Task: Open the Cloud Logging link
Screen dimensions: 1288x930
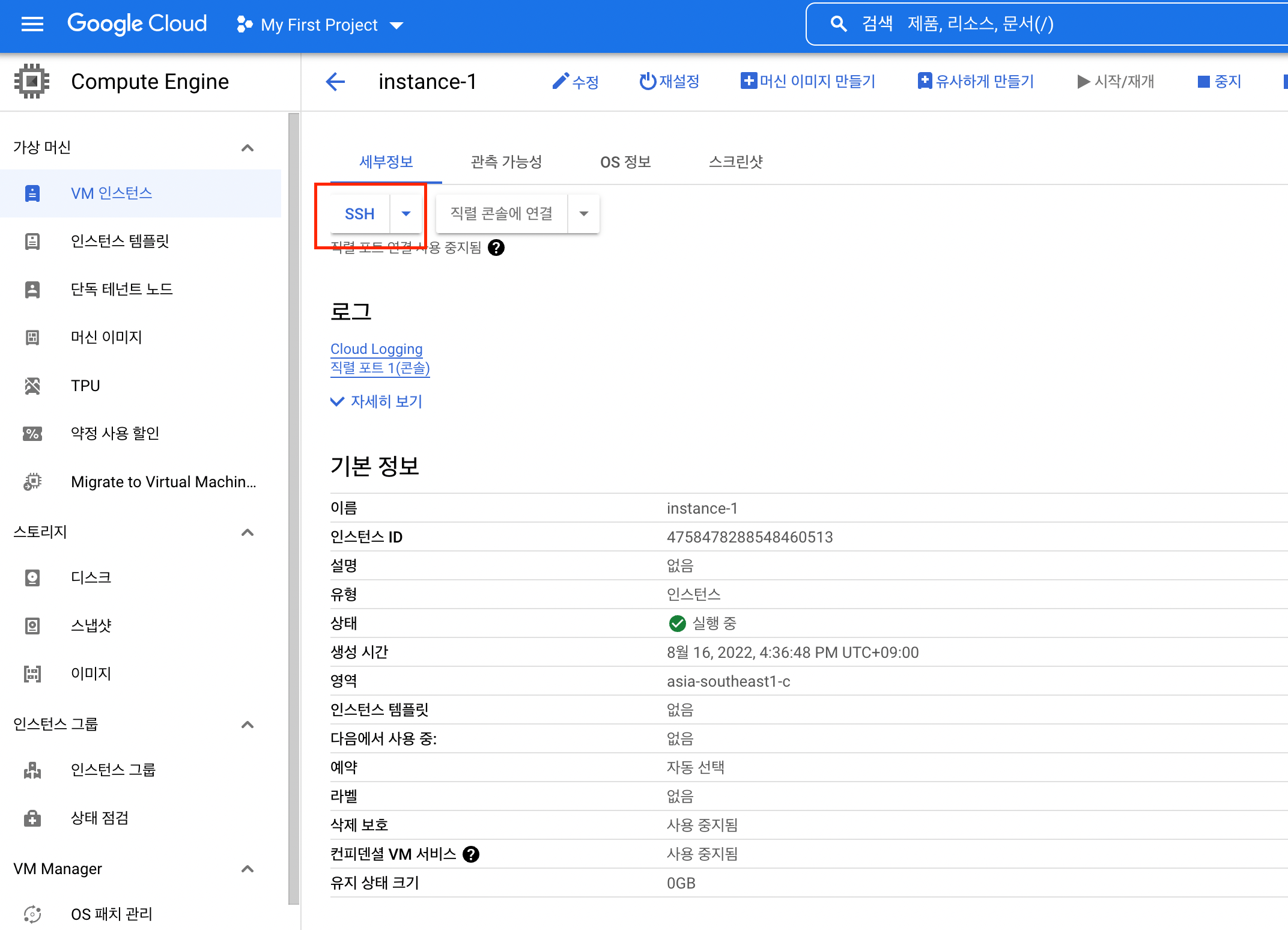Action: [x=377, y=349]
